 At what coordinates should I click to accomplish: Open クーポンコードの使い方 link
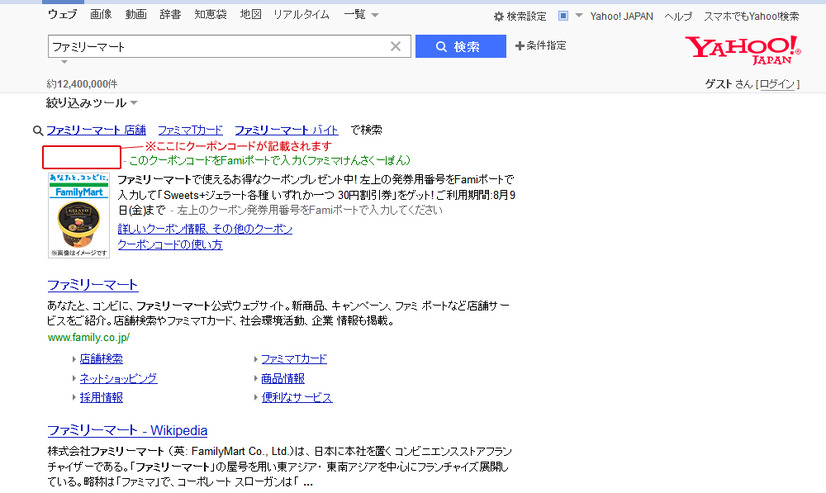[x=170, y=244]
